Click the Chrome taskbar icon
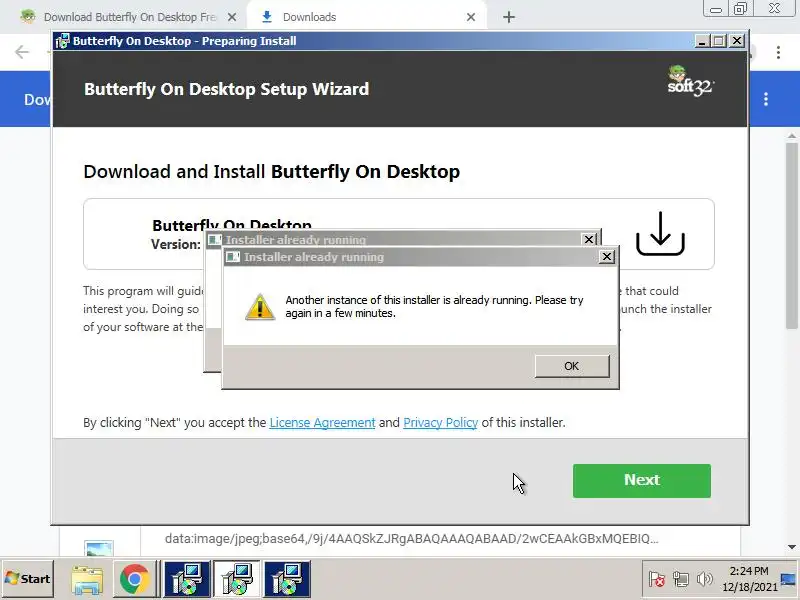The image size is (800, 600). coord(134,579)
